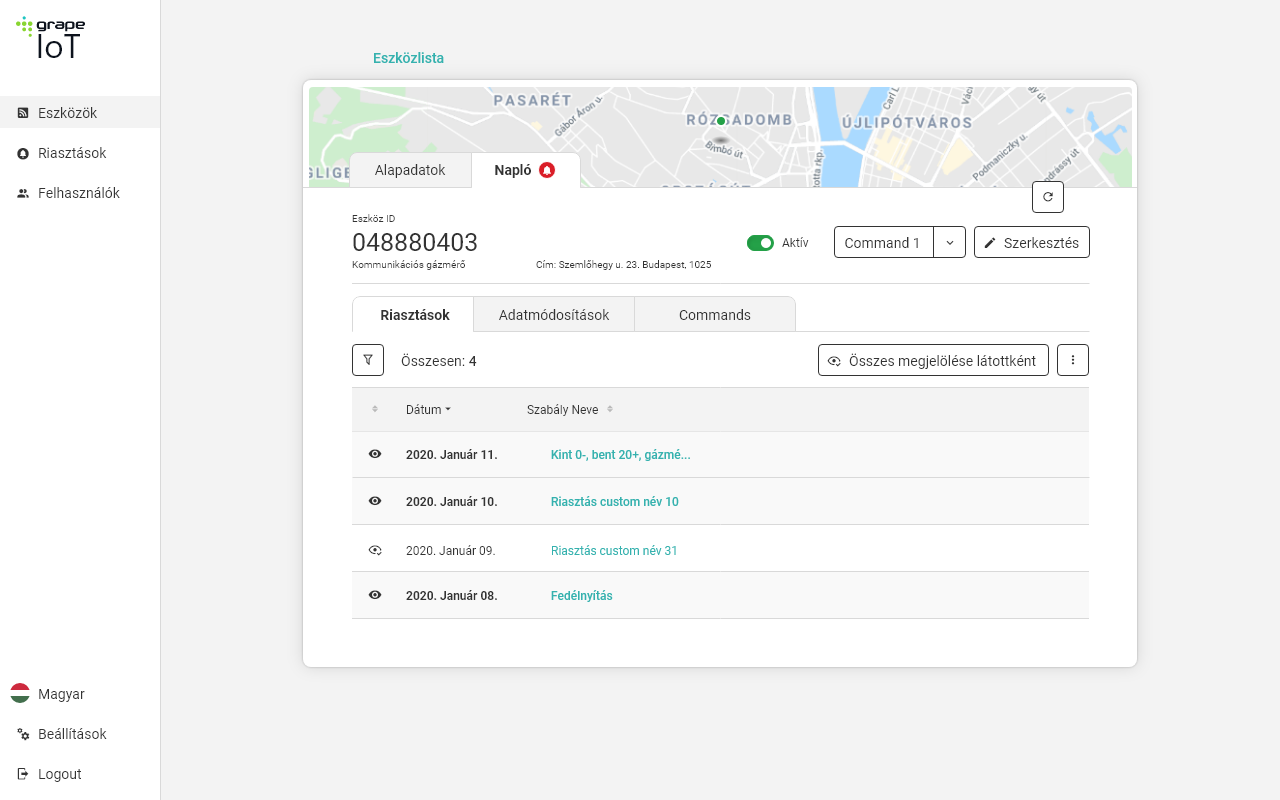Open the filter funnel button

(x=368, y=360)
